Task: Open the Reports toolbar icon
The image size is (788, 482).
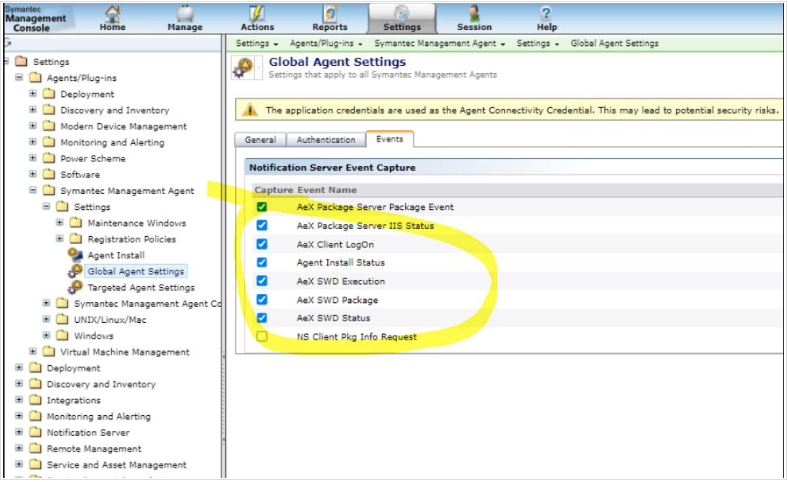Action: (329, 13)
